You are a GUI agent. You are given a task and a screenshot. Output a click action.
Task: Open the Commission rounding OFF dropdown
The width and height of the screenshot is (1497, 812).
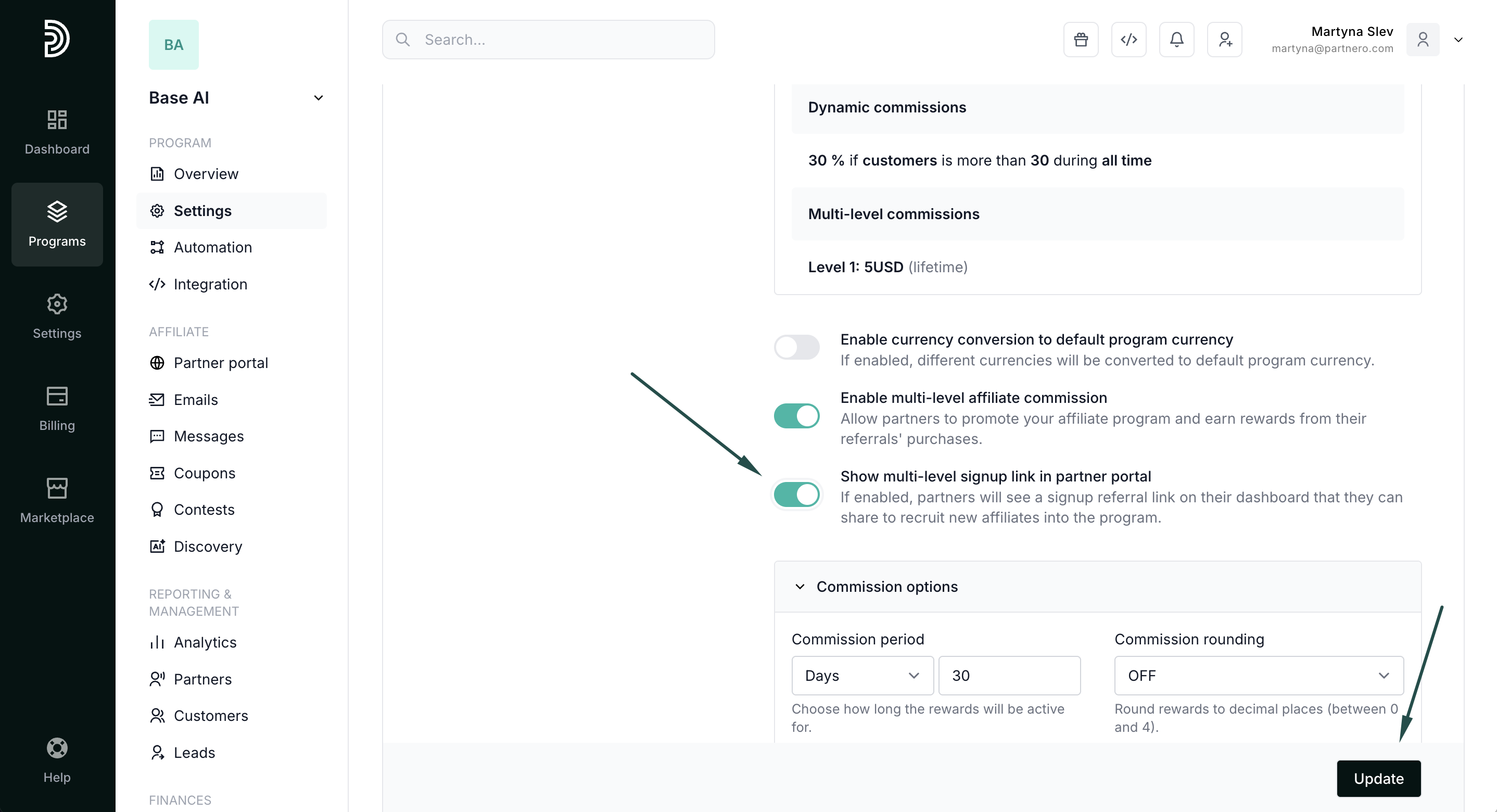click(1258, 676)
